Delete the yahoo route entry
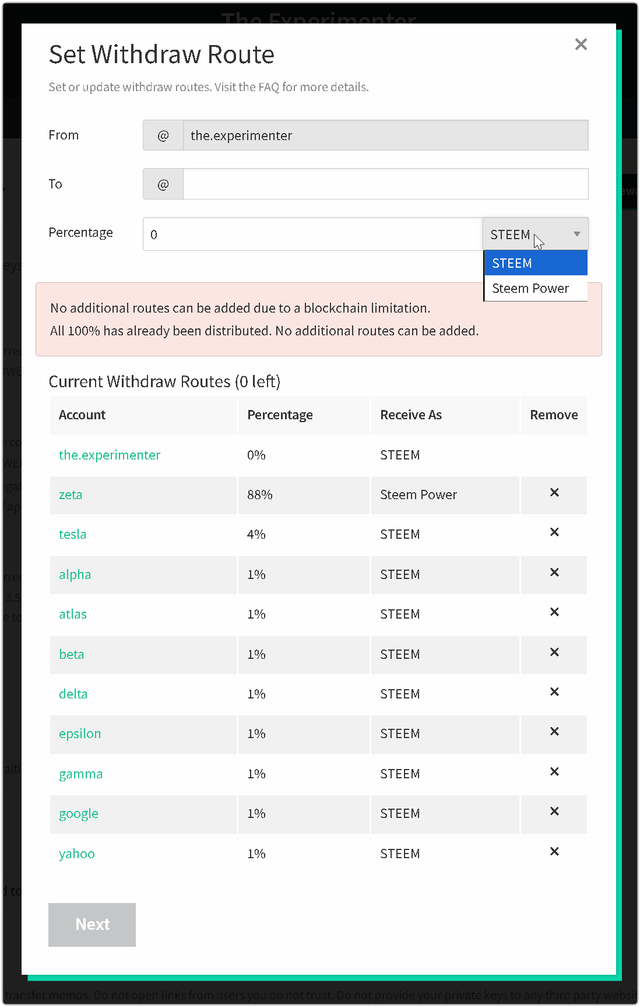 (554, 853)
